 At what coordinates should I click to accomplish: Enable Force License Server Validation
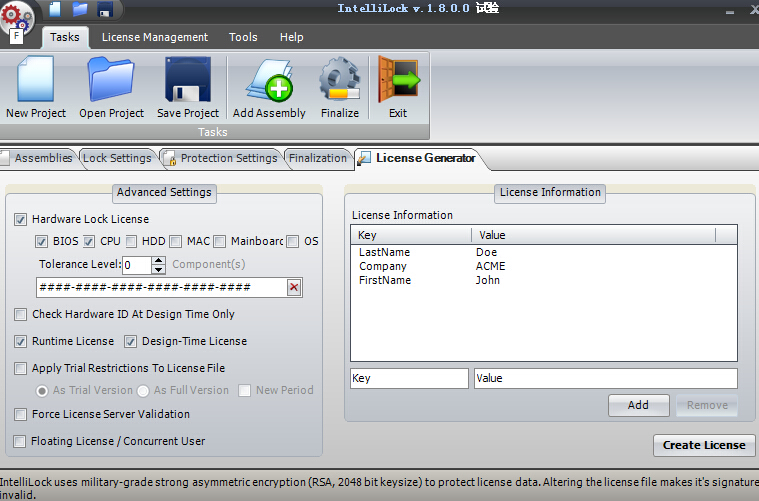(x=20, y=414)
